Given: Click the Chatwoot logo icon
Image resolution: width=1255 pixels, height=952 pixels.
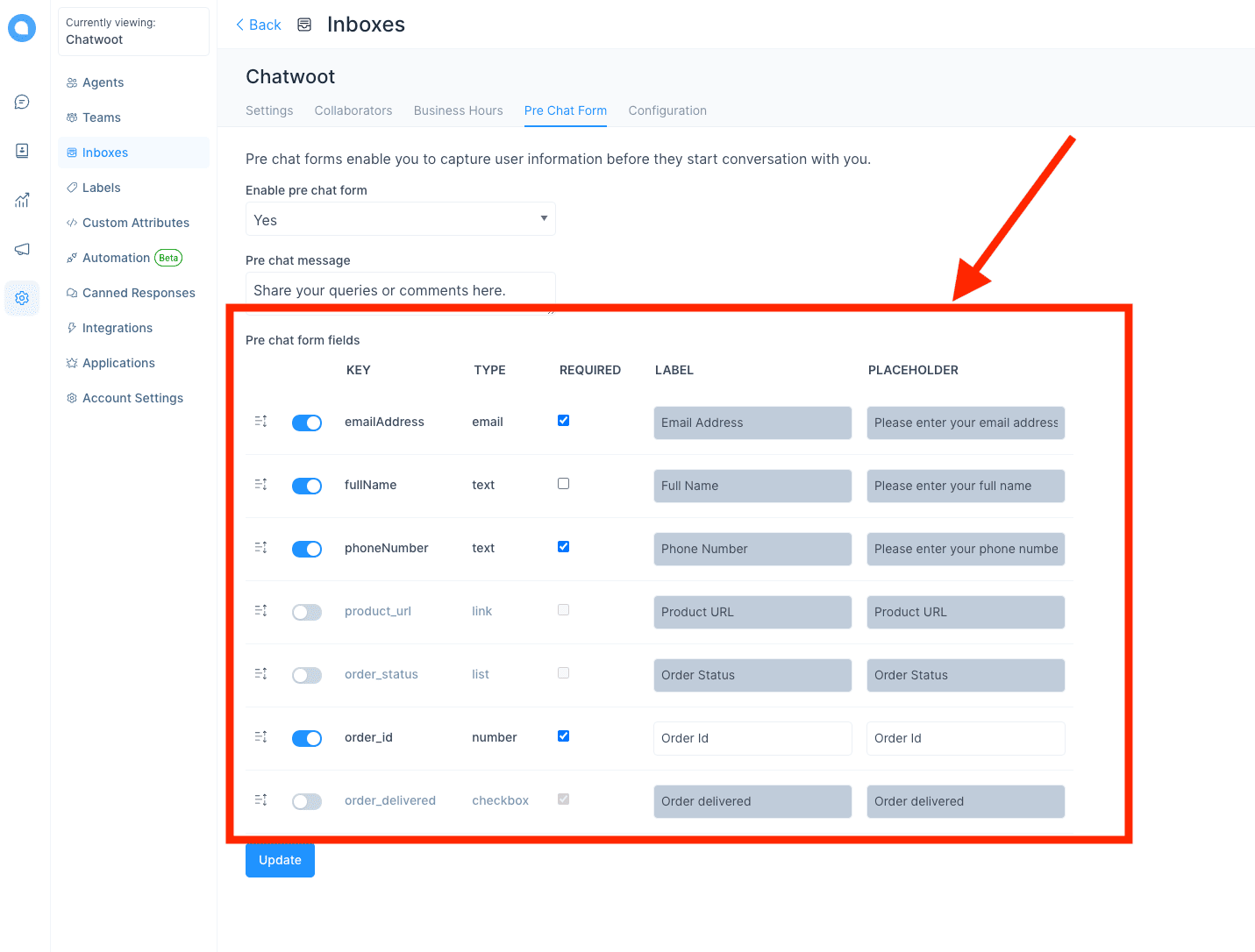Looking at the screenshot, I should coord(22,28).
